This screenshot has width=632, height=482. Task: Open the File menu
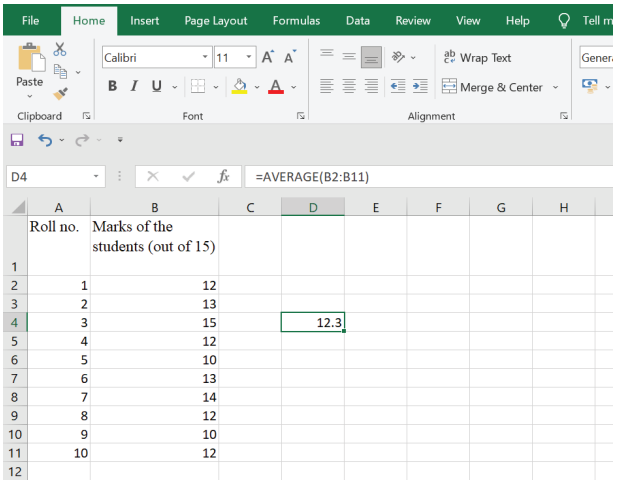coord(30,20)
